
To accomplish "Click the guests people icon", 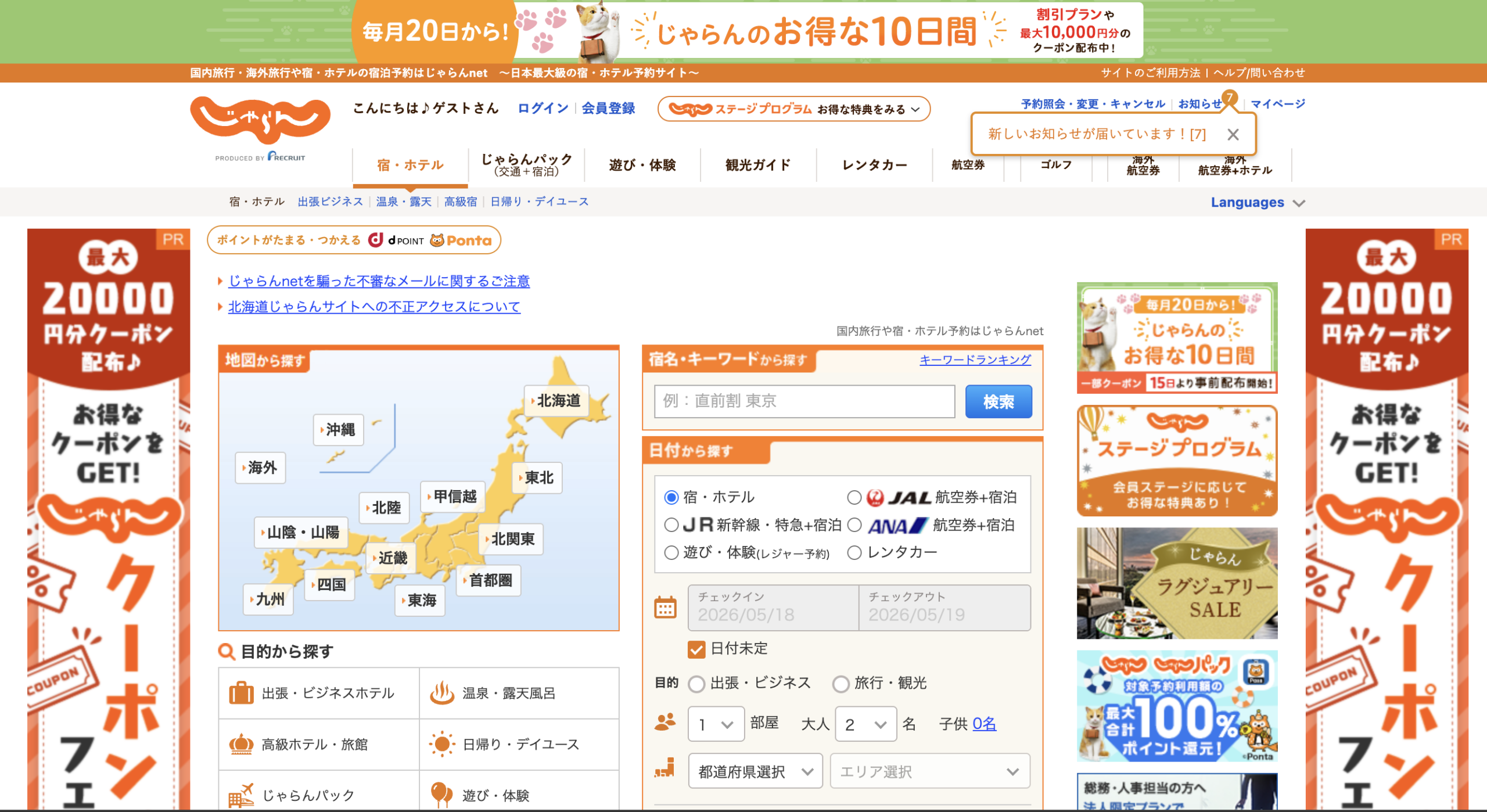I will 665,722.
